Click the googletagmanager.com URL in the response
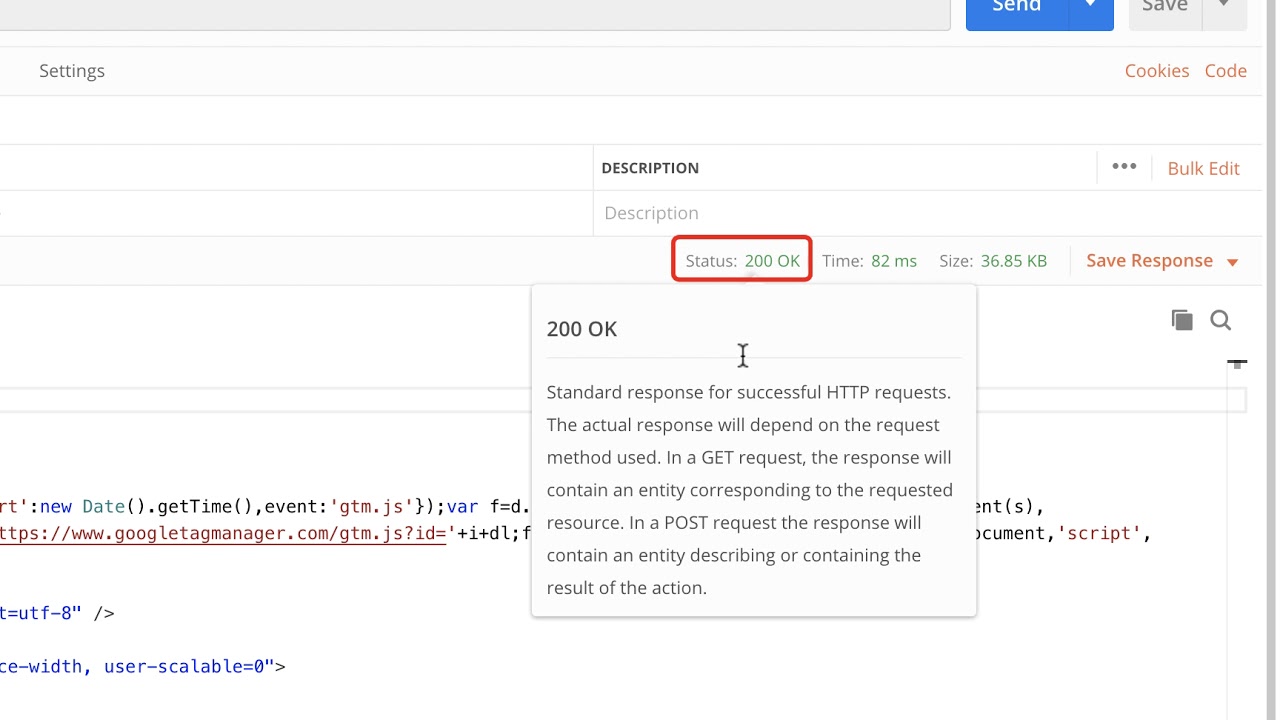The height and width of the screenshot is (720, 1280). pyautogui.click(x=223, y=533)
